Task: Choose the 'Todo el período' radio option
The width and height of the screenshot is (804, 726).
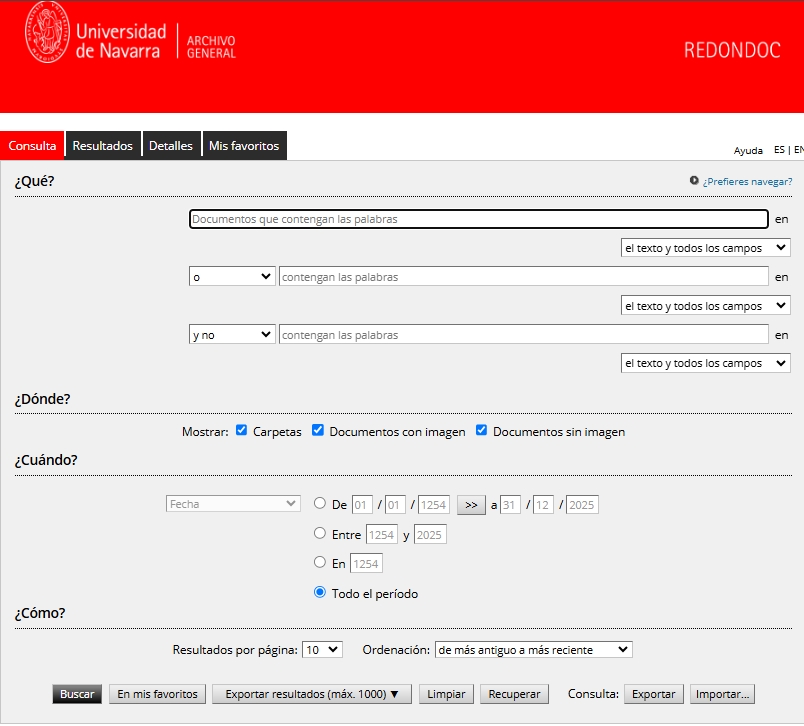Action: click(320, 592)
